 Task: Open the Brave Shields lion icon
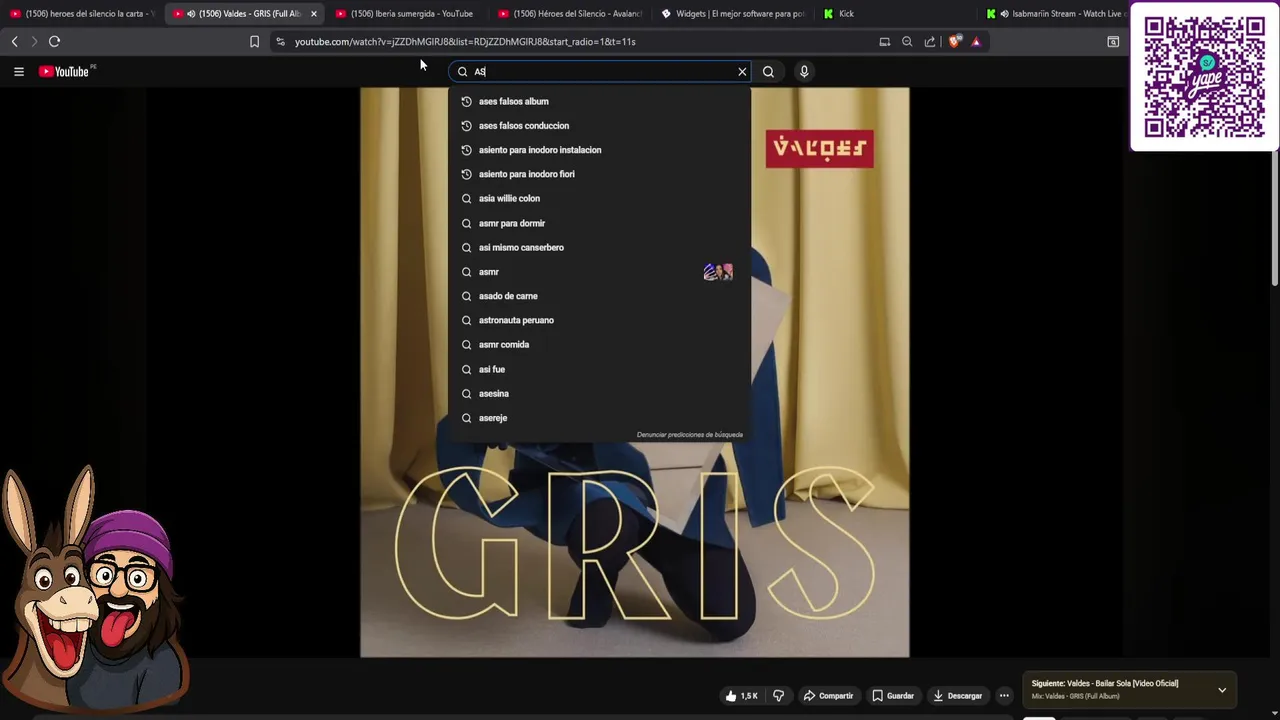[954, 41]
